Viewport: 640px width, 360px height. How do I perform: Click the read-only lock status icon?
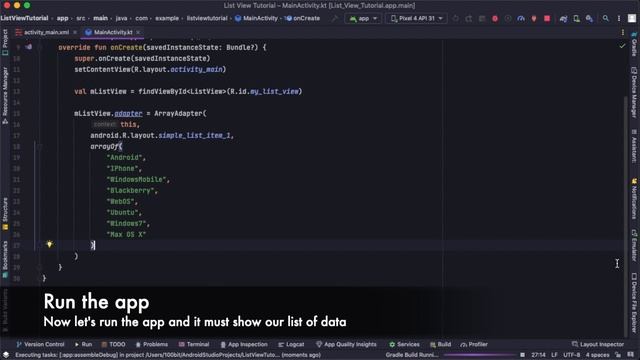tap(618, 355)
